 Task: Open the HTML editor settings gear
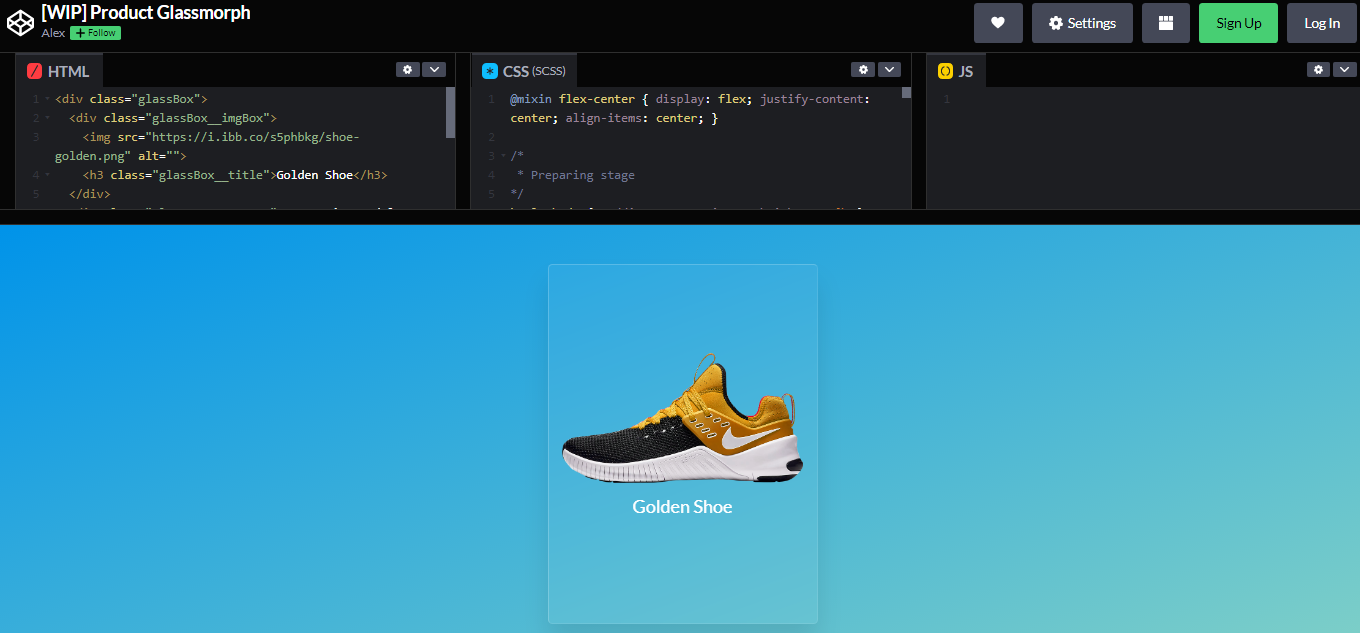407,69
